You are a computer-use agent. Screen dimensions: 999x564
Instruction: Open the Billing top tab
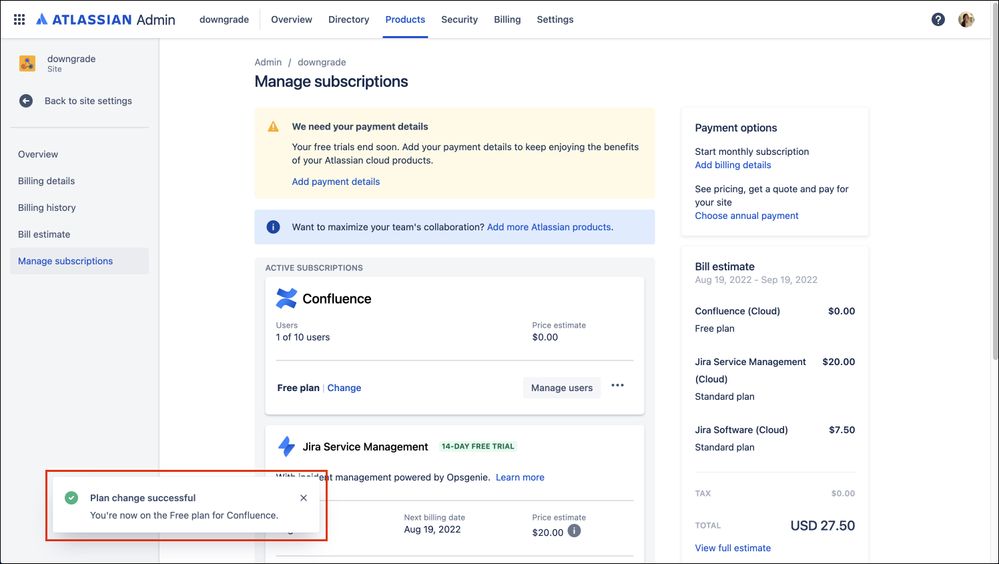tap(507, 19)
